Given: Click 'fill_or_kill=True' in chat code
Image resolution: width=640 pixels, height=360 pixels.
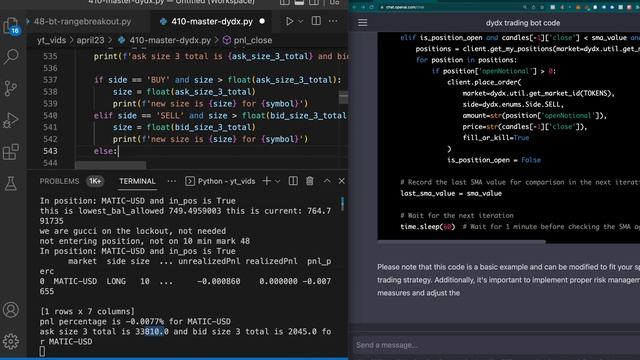Looking at the screenshot, I should pyautogui.click(x=496, y=138).
